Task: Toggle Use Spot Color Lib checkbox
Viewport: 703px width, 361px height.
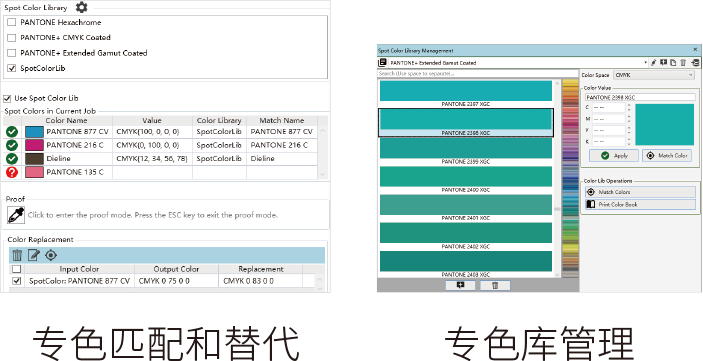Action: (7, 98)
